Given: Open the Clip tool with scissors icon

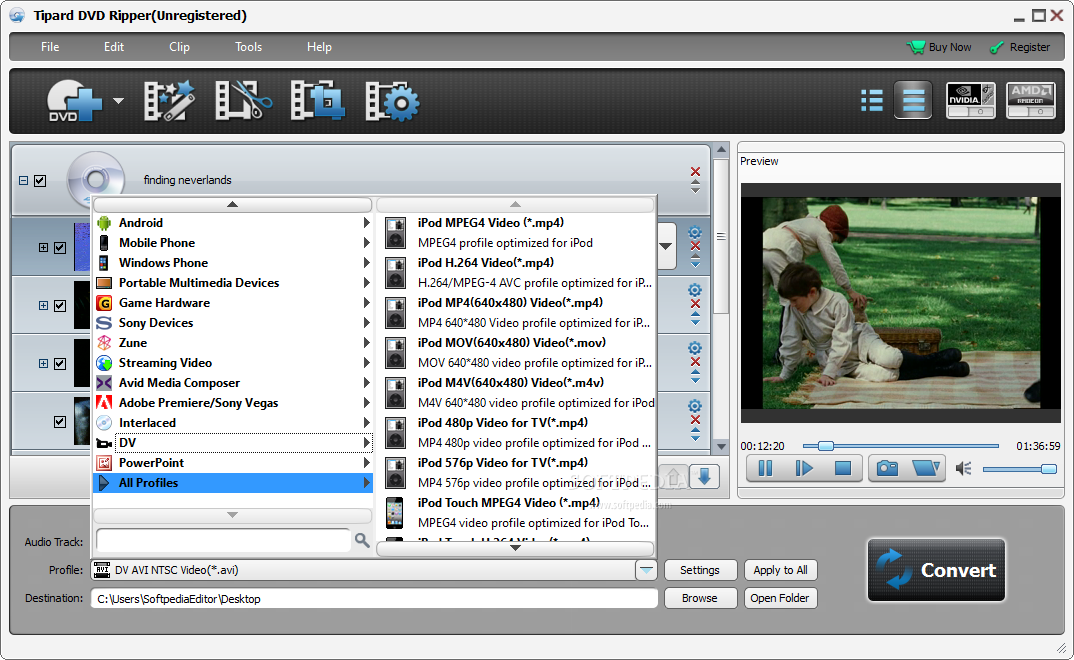Looking at the screenshot, I should tap(243, 101).
